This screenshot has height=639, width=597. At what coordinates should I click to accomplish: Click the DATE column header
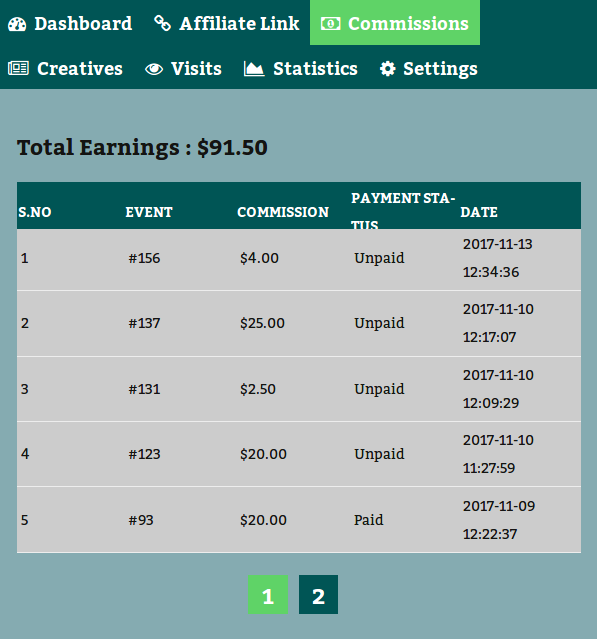click(x=479, y=212)
